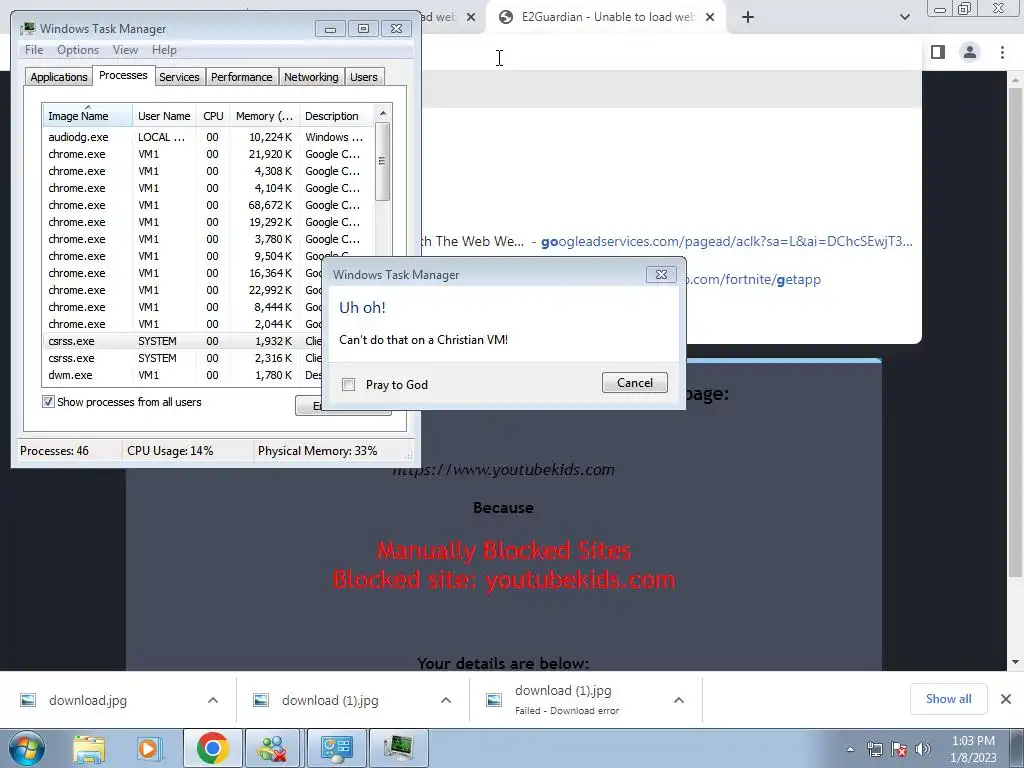Expand Chrome tab search chevron
1024x768 pixels.
pos(904,17)
